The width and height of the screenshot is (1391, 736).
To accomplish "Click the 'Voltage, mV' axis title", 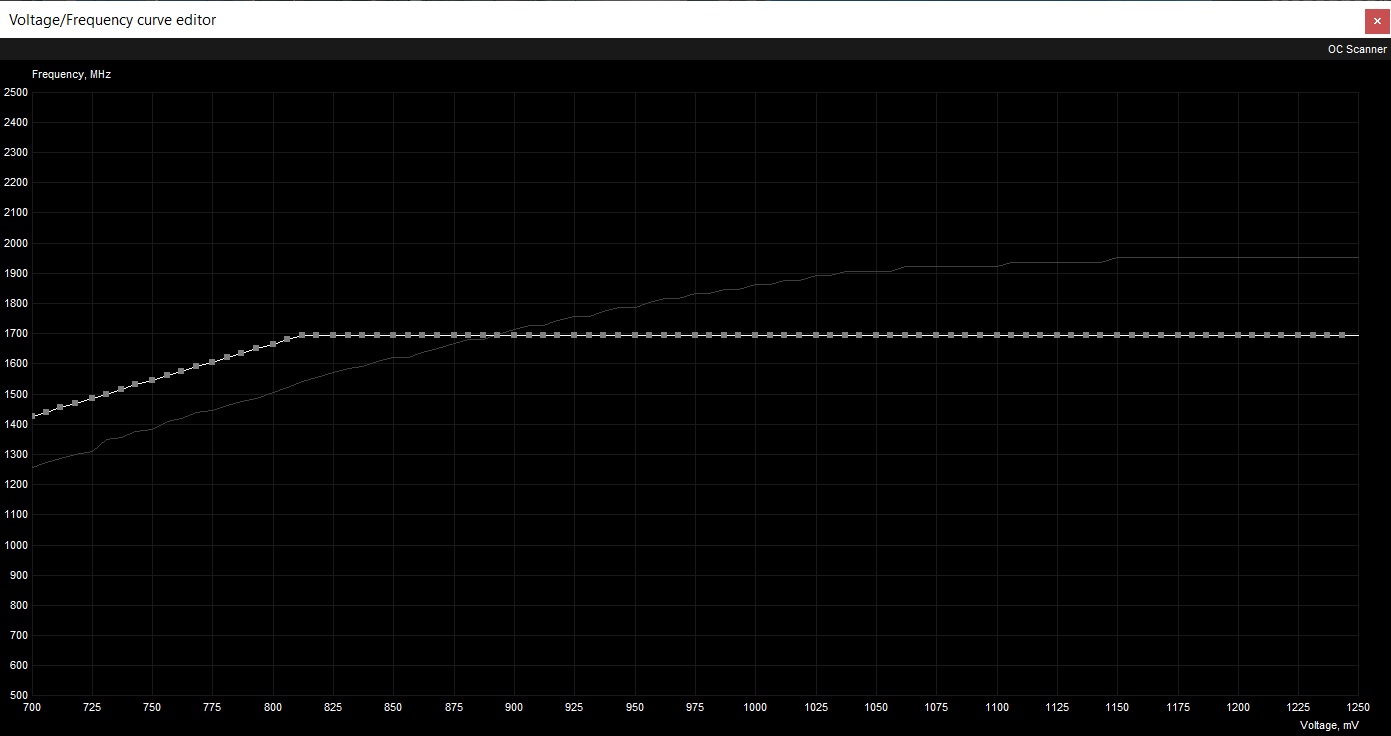I will click(x=1329, y=725).
